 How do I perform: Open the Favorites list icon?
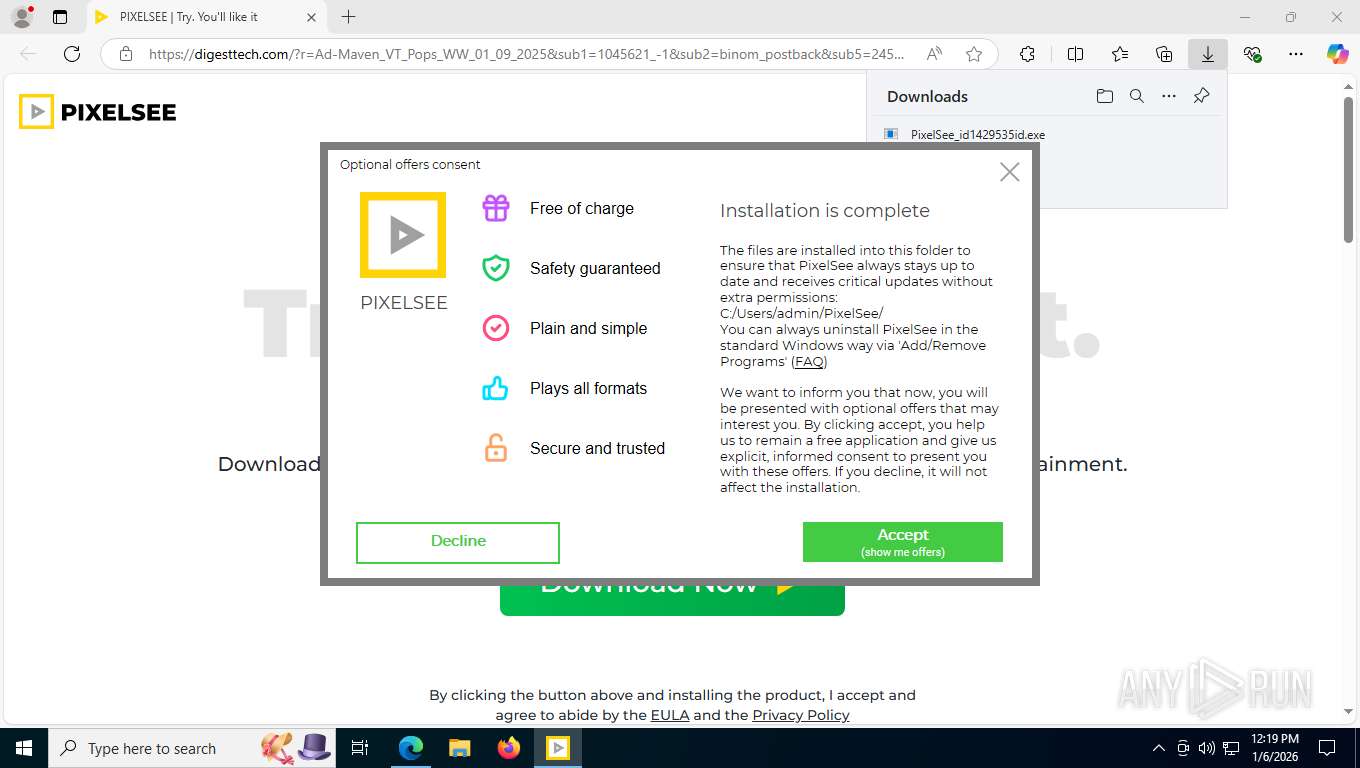pos(1119,54)
